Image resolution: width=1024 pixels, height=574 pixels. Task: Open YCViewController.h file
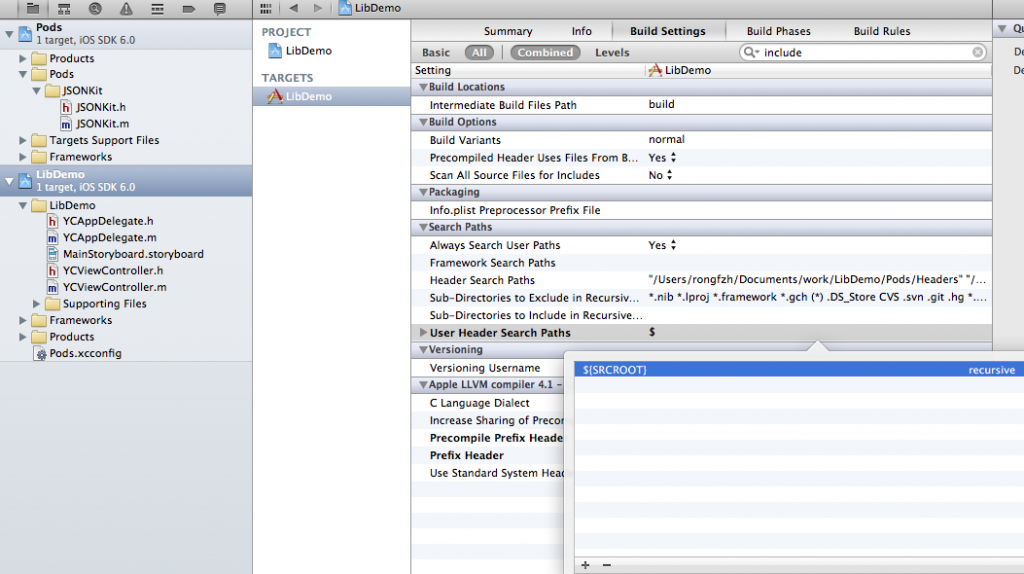click(x=112, y=270)
